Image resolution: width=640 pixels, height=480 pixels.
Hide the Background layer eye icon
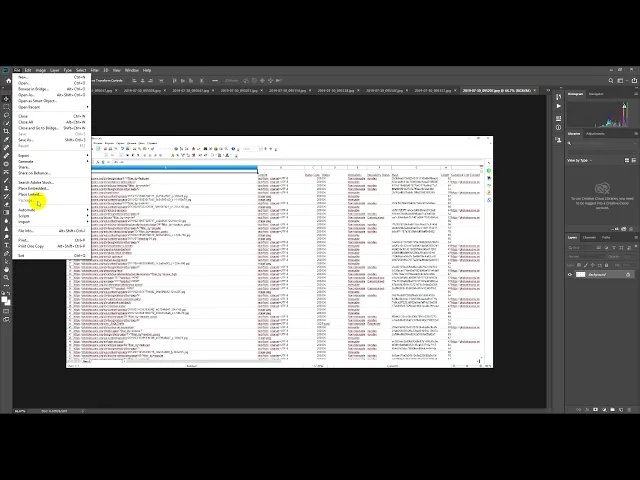coord(570,275)
